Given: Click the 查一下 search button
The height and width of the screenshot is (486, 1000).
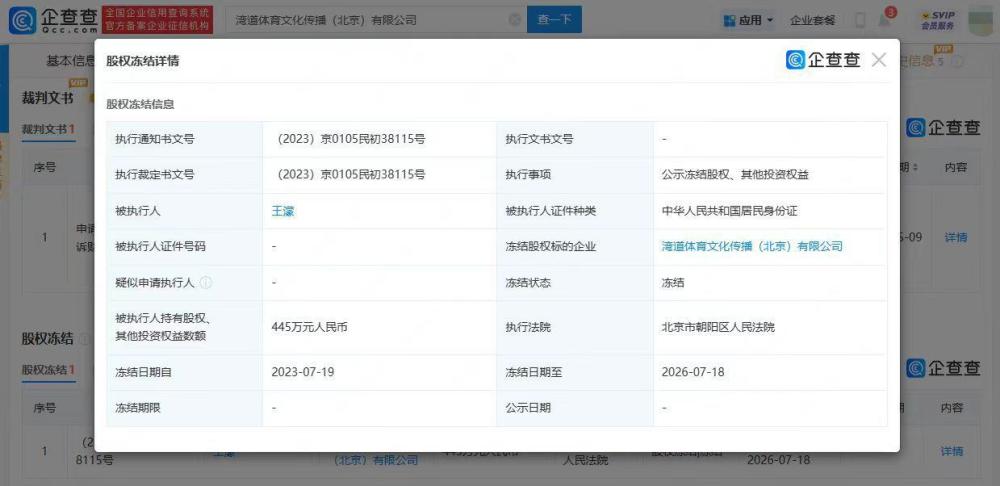Looking at the screenshot, I should [x=554, y=20].
